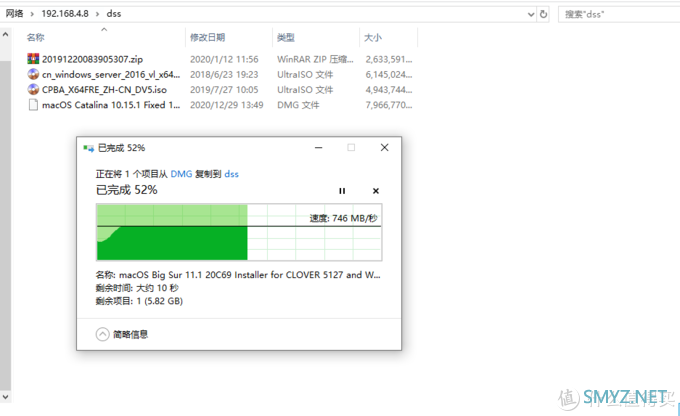Open the dss destination folder link
Image resolution: width=680 pixels, height=416 pixels.
[x=232, y=174]
